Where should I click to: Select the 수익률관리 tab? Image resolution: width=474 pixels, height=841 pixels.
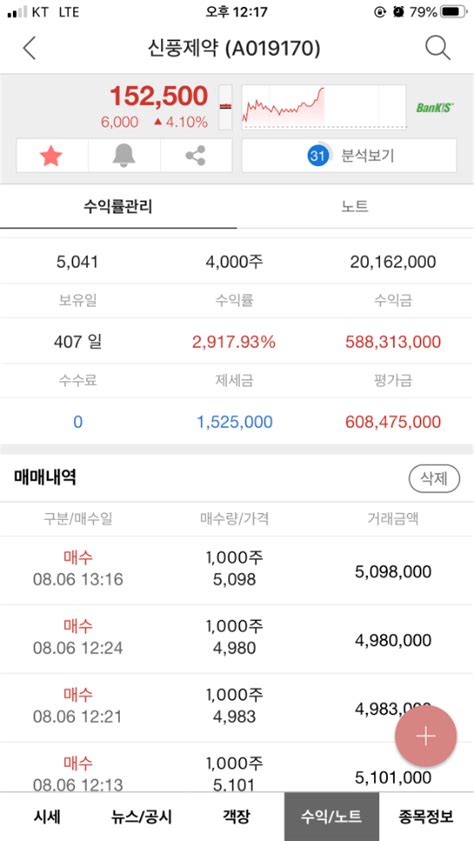(x=118, y=206)
